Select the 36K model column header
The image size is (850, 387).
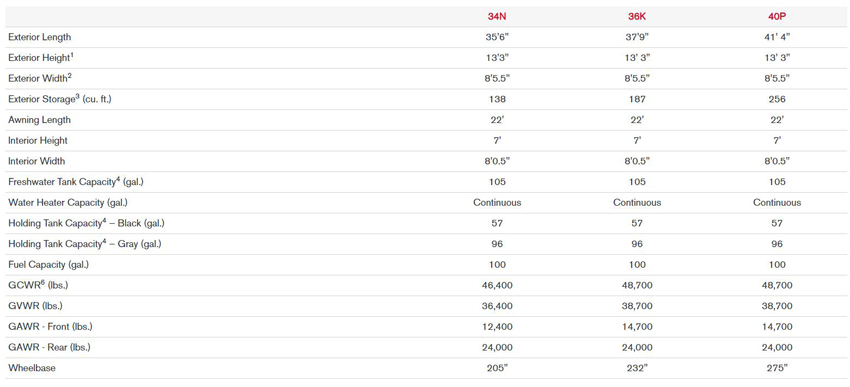point(637,16)
